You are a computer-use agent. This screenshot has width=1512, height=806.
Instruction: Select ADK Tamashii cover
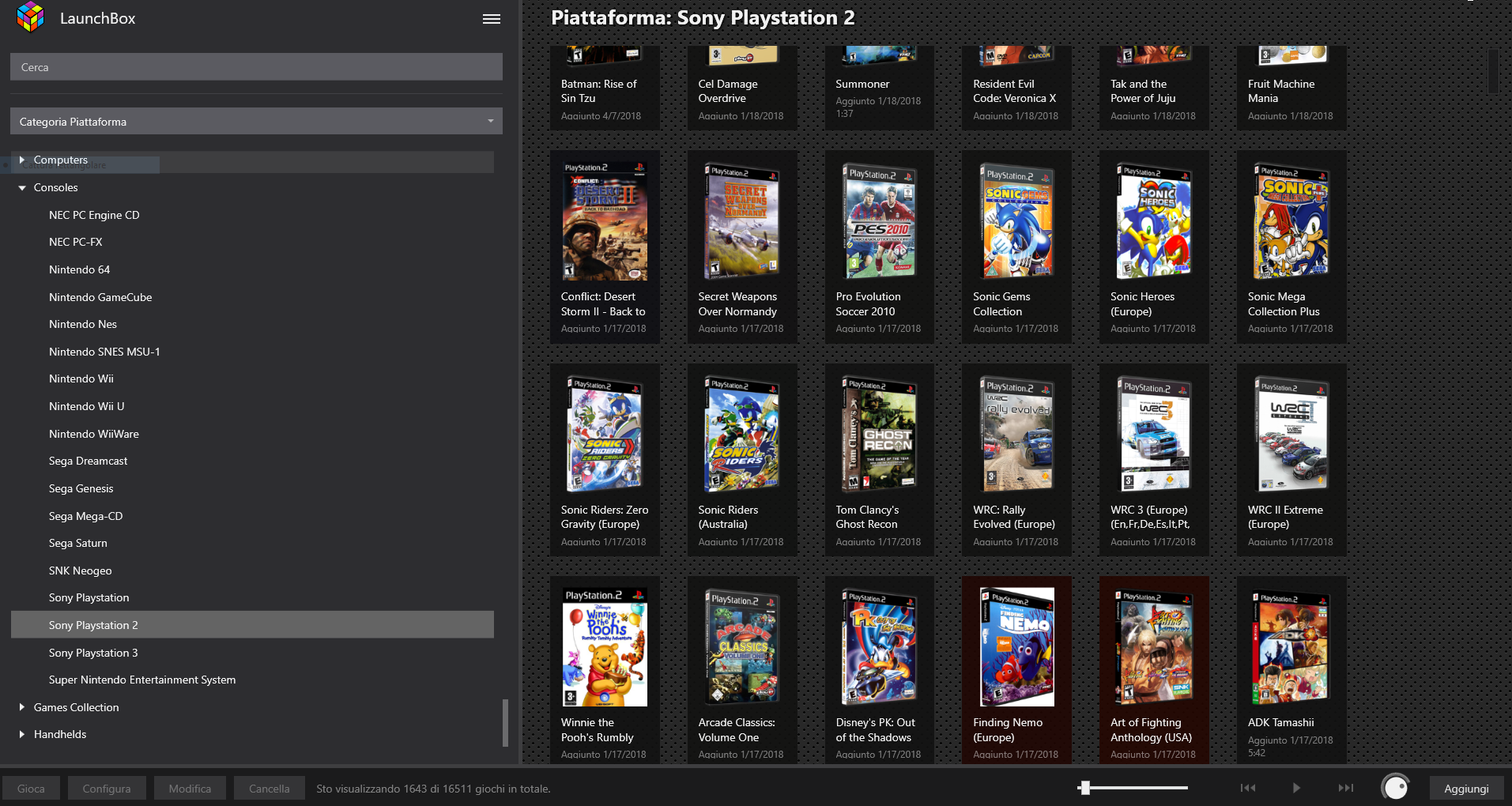[1292, 646]
